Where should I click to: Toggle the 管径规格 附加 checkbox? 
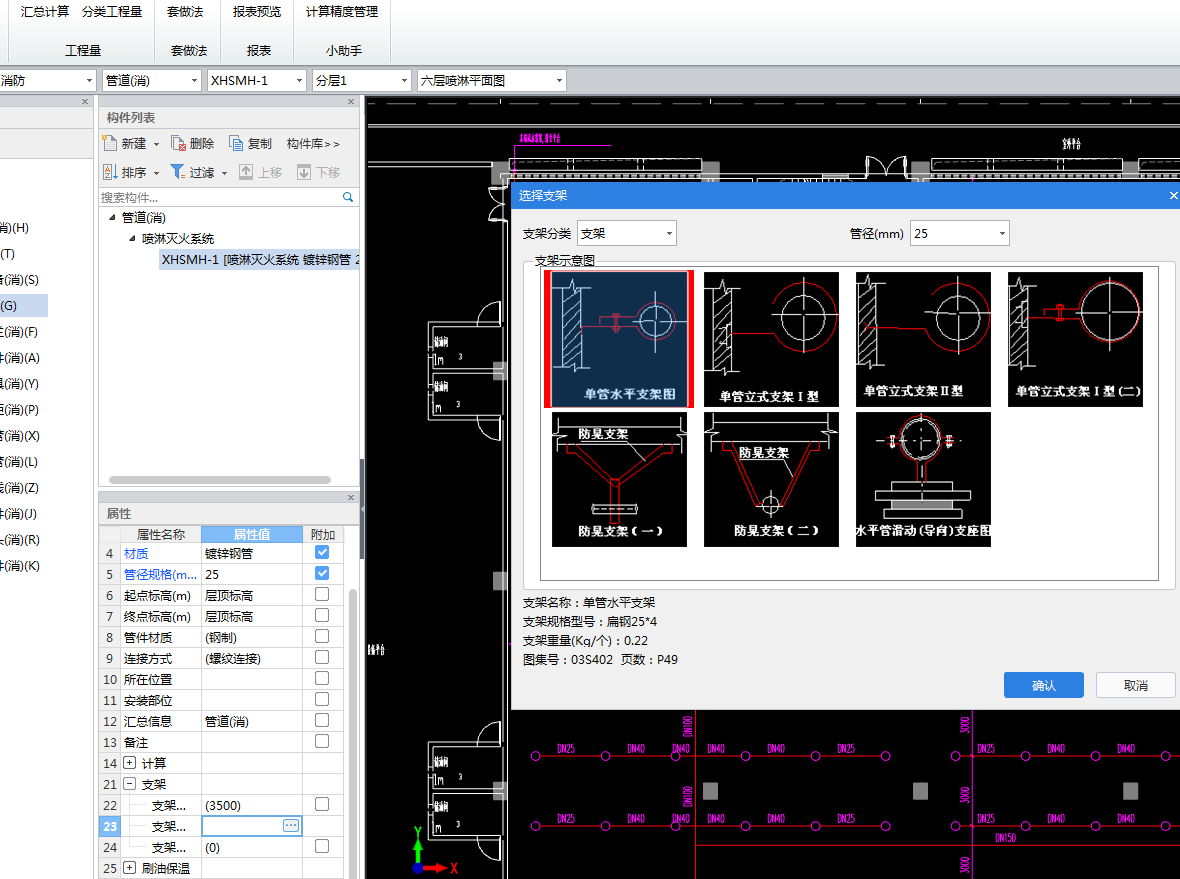322,573
